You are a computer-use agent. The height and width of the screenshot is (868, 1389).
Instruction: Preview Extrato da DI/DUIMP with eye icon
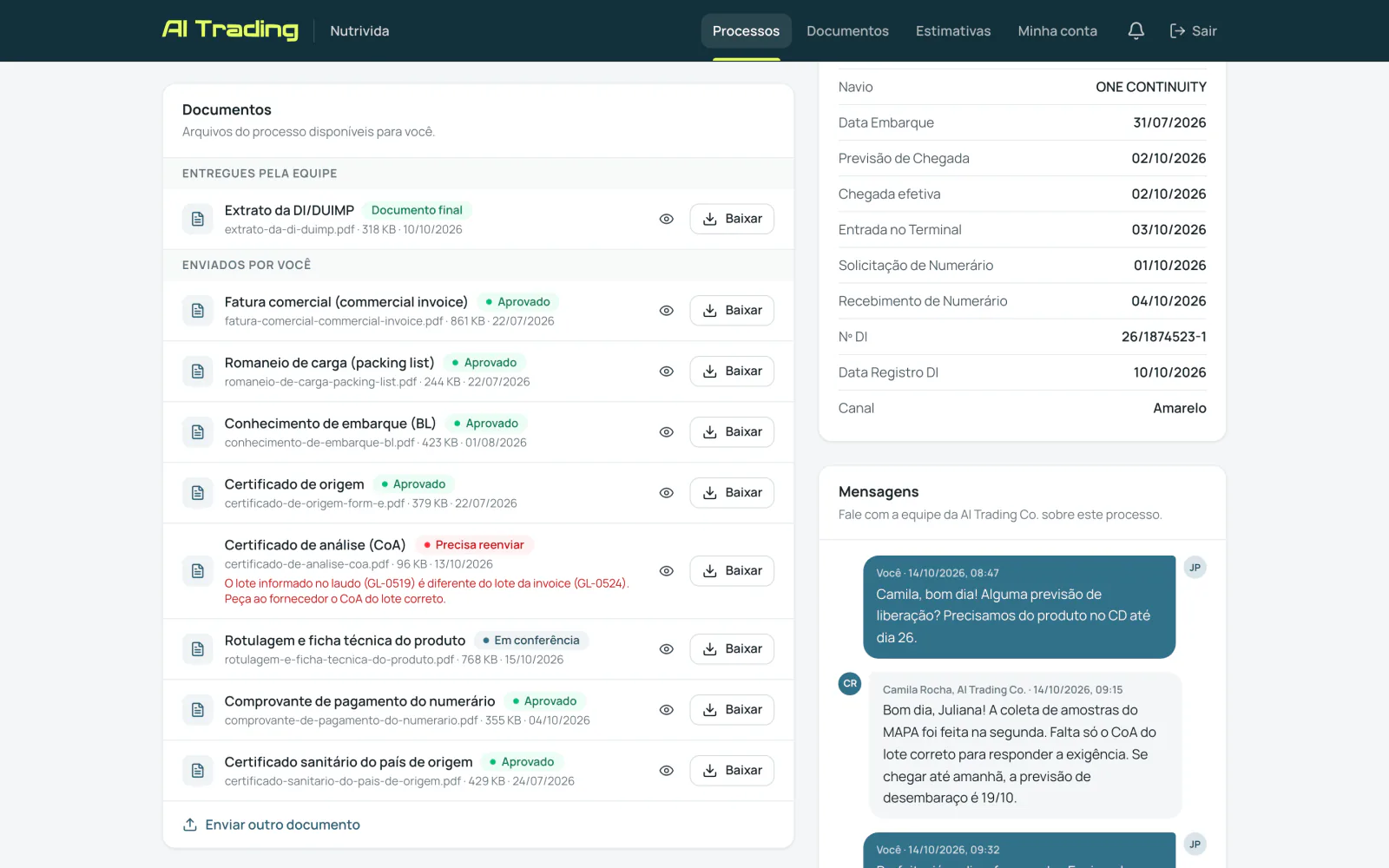[667, 219]
